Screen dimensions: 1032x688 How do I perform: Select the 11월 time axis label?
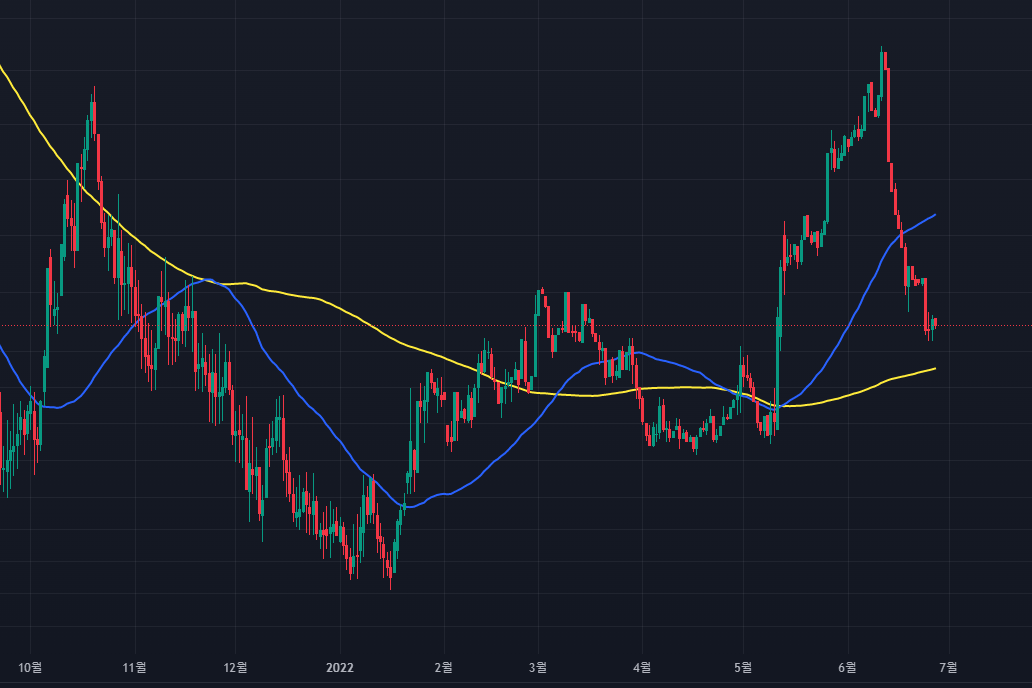134,668
